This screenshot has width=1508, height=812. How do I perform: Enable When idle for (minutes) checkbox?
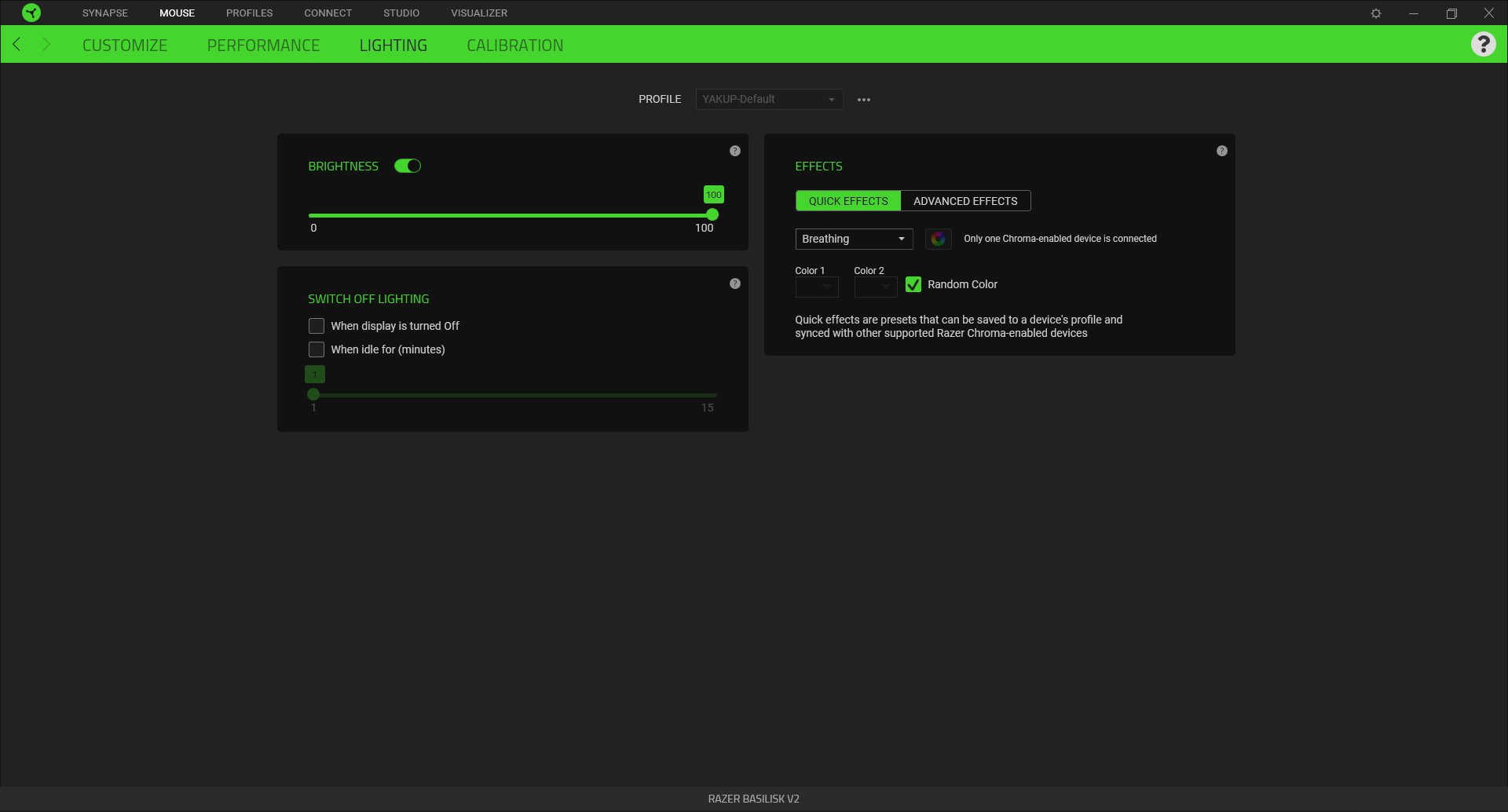pos(317,349)
